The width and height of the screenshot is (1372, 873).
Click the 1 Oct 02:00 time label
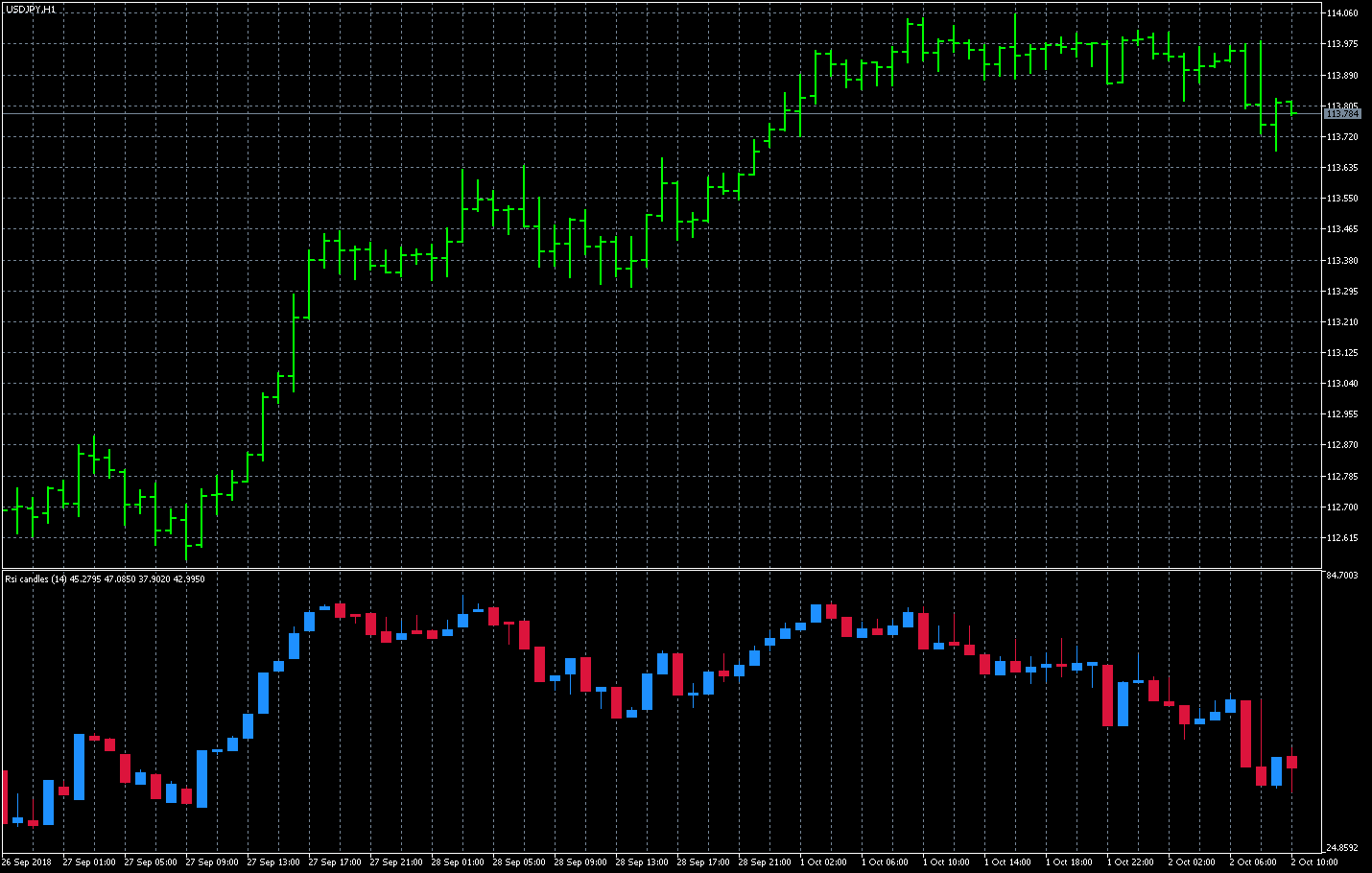pyautogui.click(x=823, y=861)
